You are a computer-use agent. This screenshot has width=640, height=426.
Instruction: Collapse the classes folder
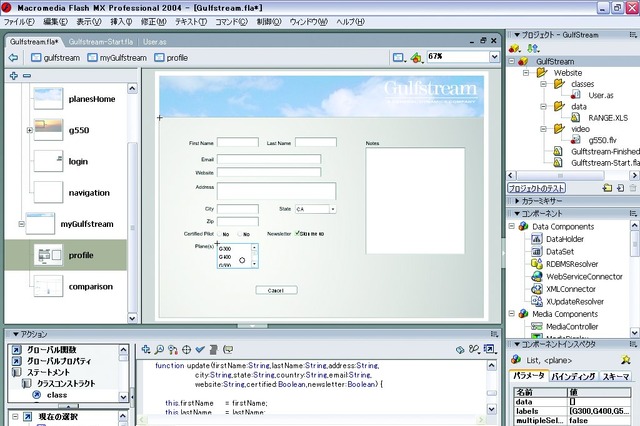(543, 84)
